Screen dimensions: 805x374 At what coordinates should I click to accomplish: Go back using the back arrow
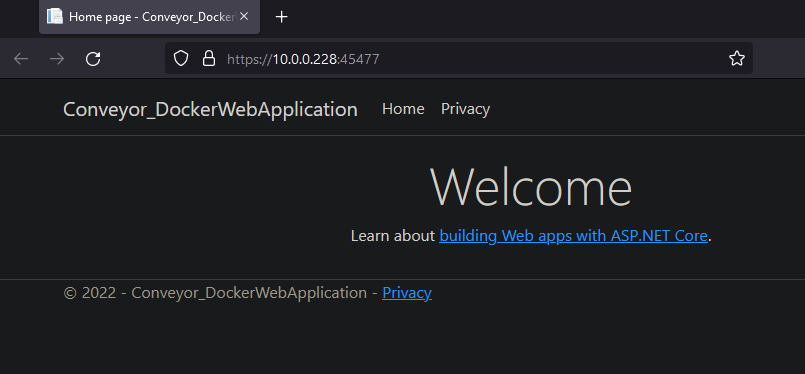pos(21,59)
